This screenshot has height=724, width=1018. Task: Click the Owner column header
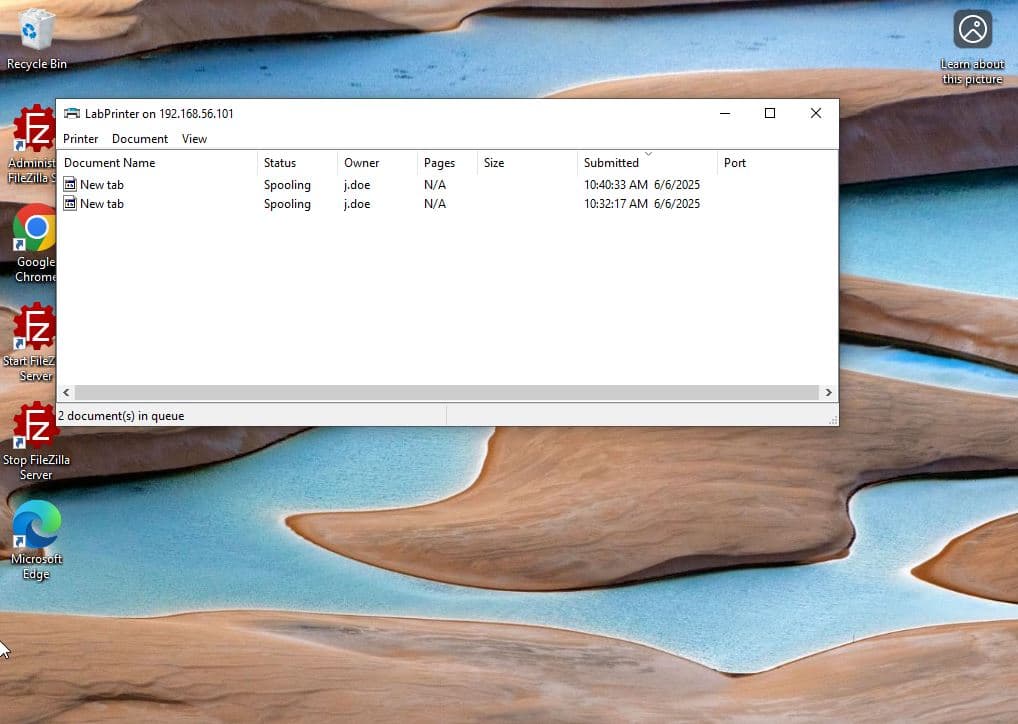pos(362,163)
